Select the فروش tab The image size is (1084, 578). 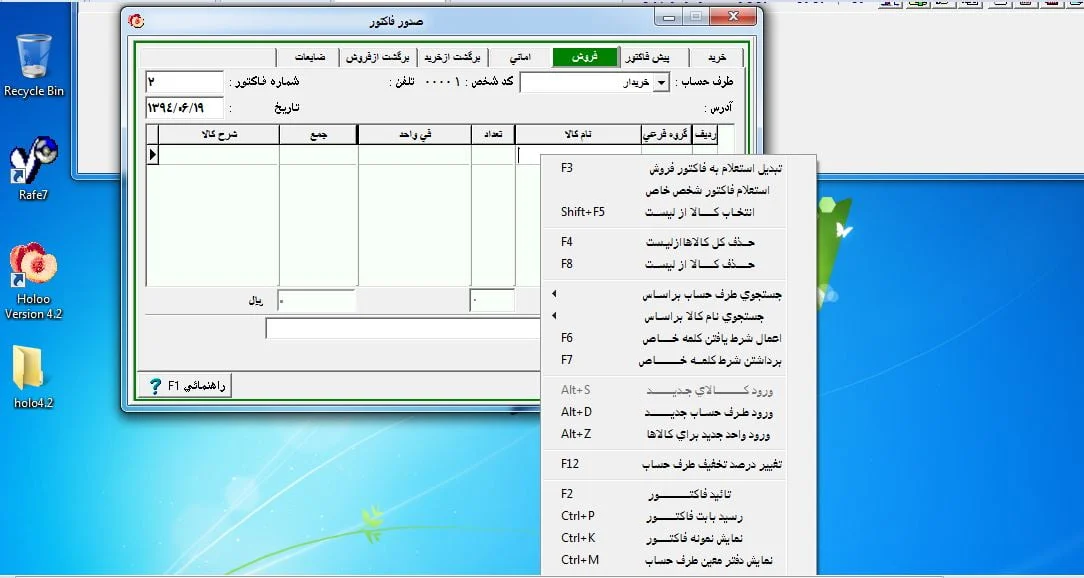[585, 57]
